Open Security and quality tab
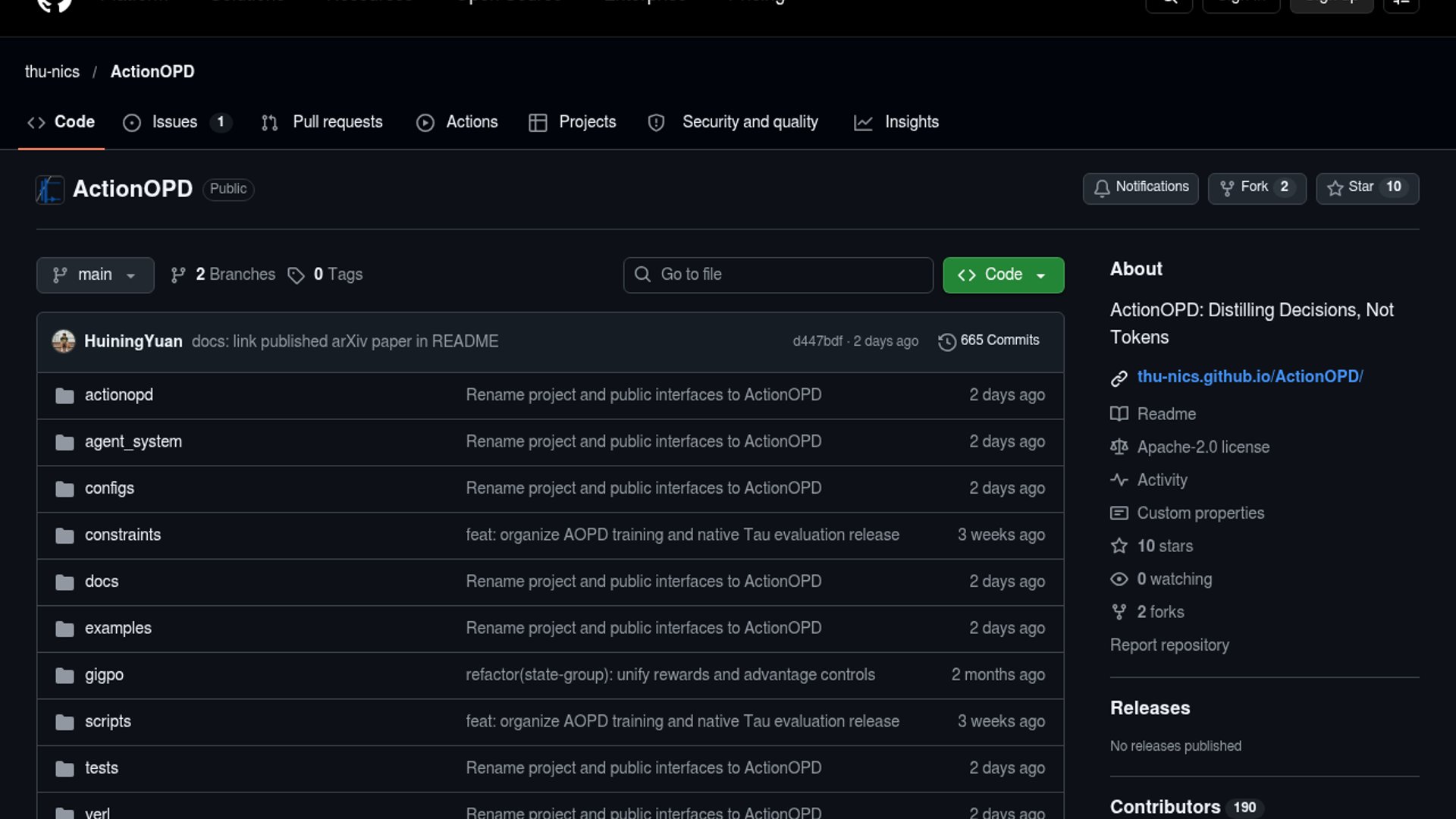 733,122
